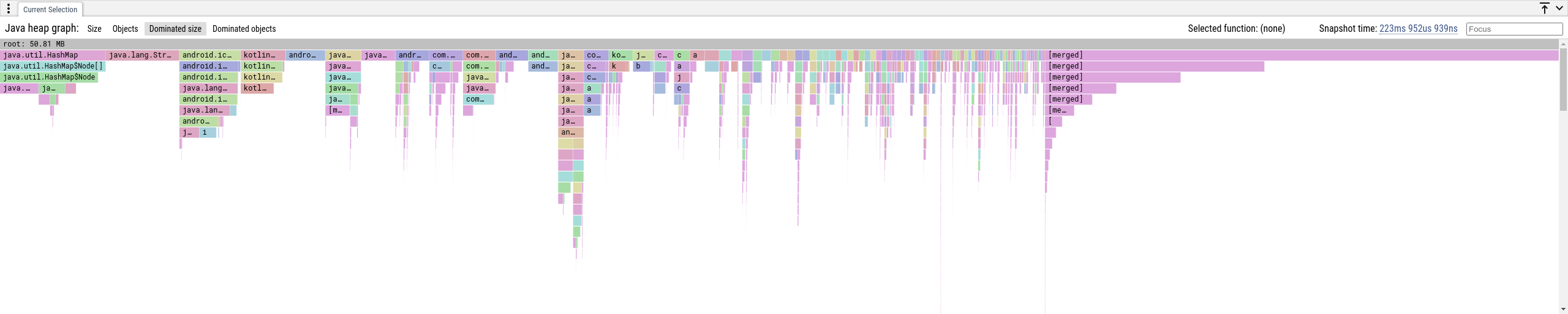Viewport: 1568px width, 314px height.
Task: Click the top kotlin… flamegraph block
Action: (x=262, y=55)
